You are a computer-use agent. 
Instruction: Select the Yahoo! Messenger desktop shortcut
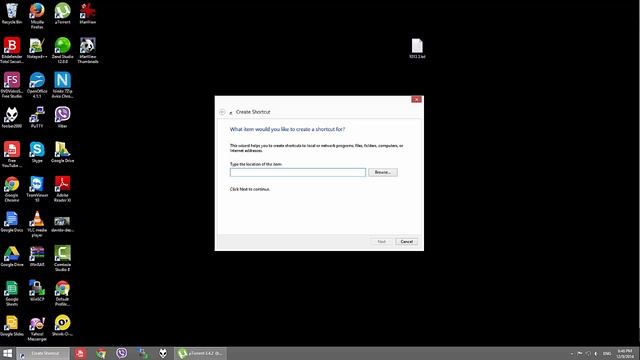[x=37, y=328]
